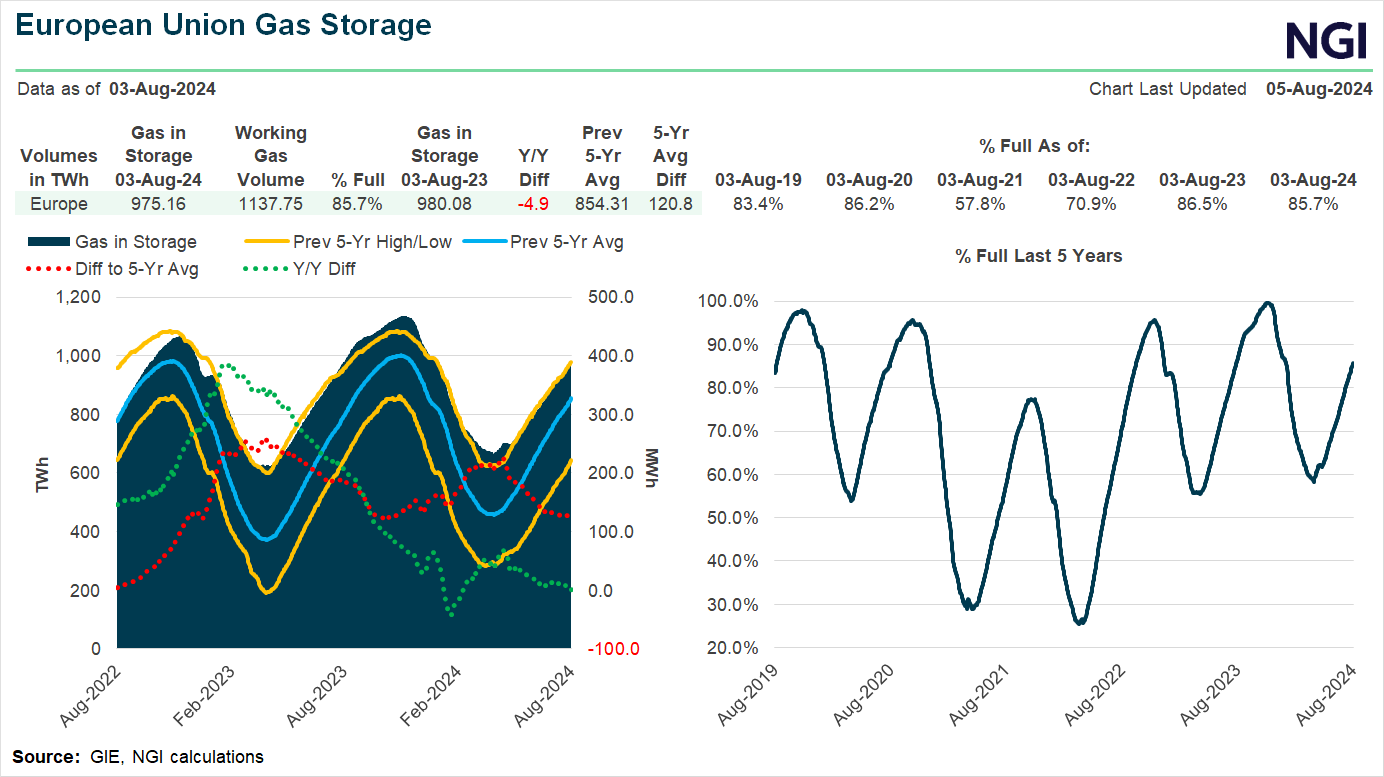The height and width of the screenshot is (777, 1384).
Task: Click the 57.8% value for 03-Aug-21
Action: pyautogui.click(x=980, y=204)
